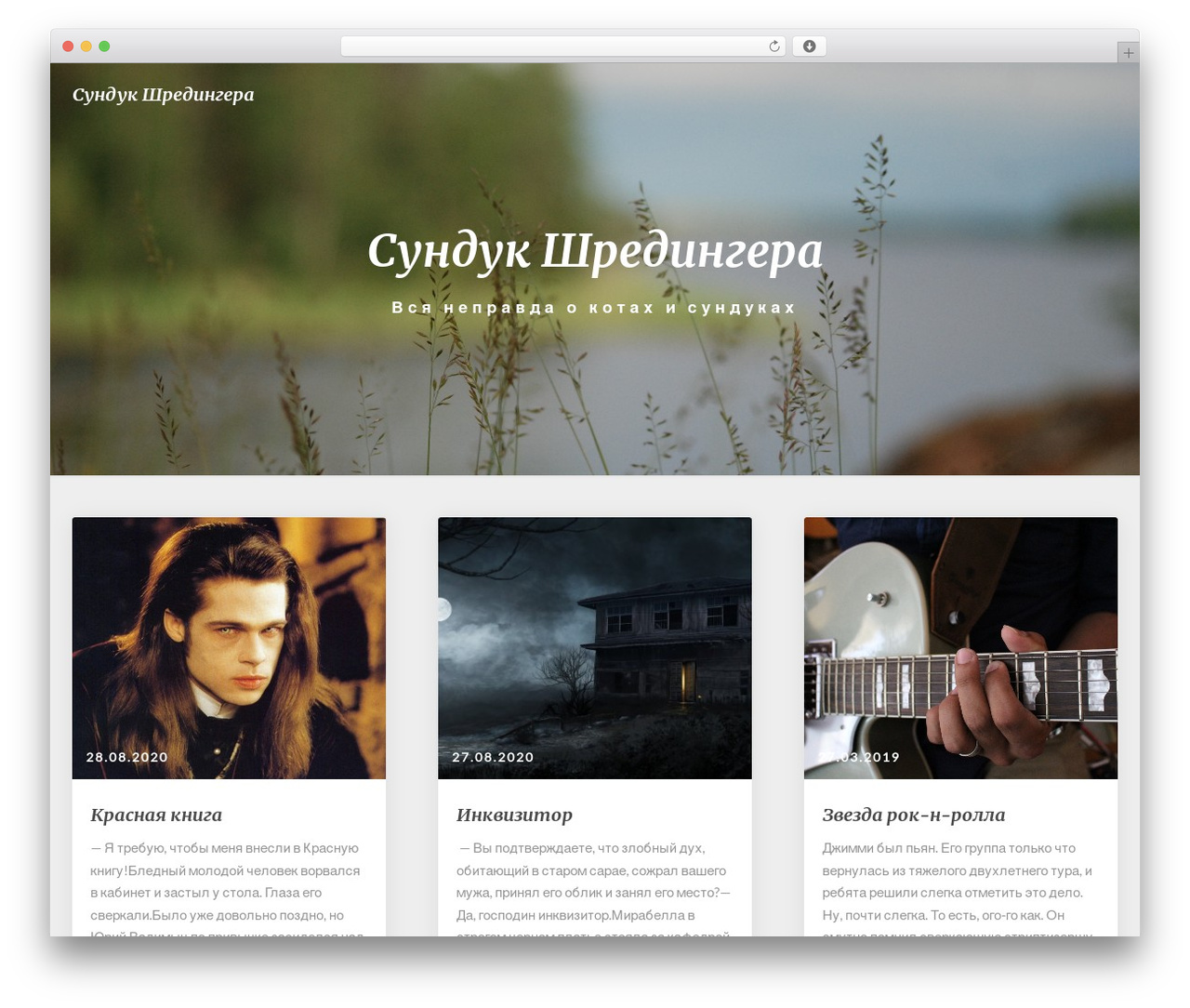Click the 2019 date on the guitar post
This screenshot has height=1008, width=1190.
click(x=859, y=757)
